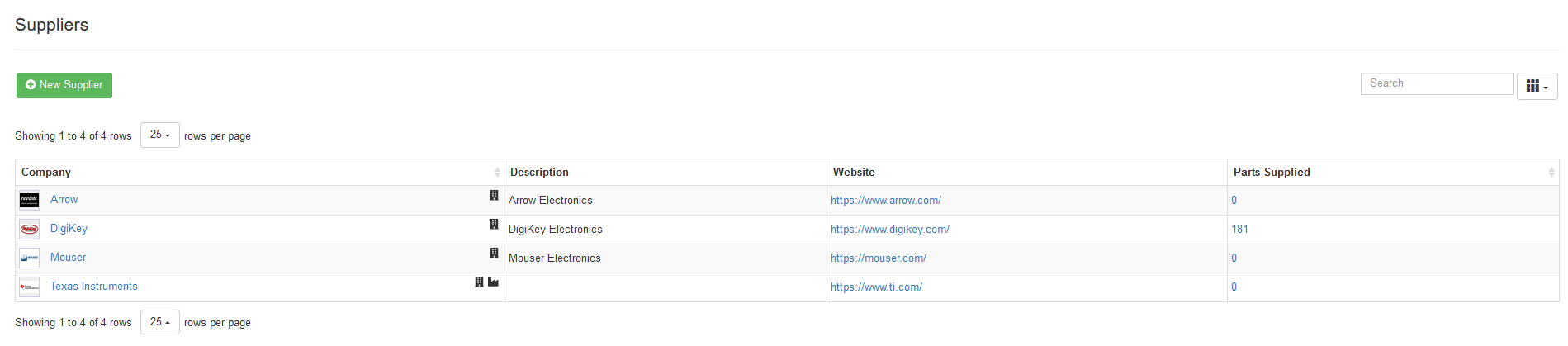The width and height of the screenshot is (1568, 346).
Task: Open the top rows per page dropdown
Action: 160,135
